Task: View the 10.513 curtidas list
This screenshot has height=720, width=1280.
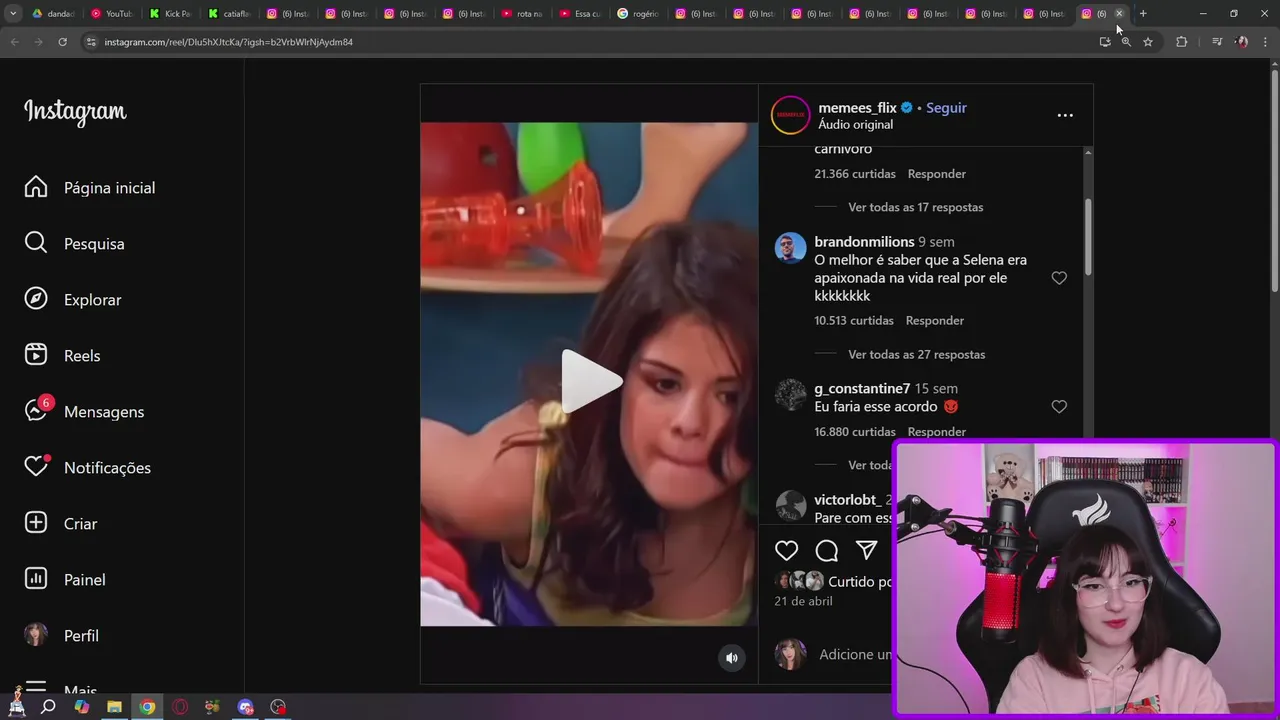Action: point(854,321)
